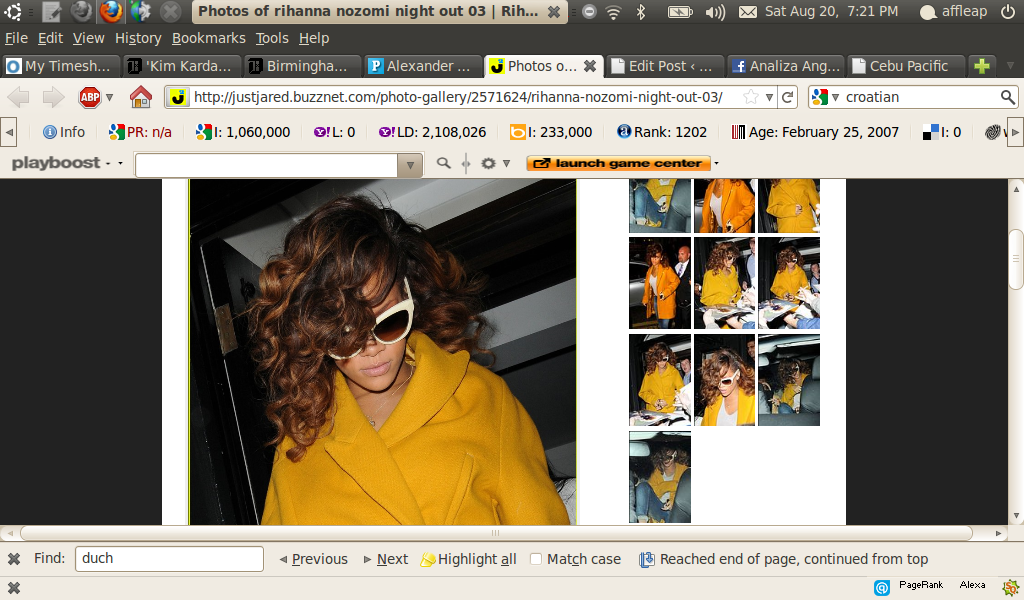Open the globe-and-gear network settings launcher
The height and width of the screenshot is (600, 1024).
[x=140, y=11]
